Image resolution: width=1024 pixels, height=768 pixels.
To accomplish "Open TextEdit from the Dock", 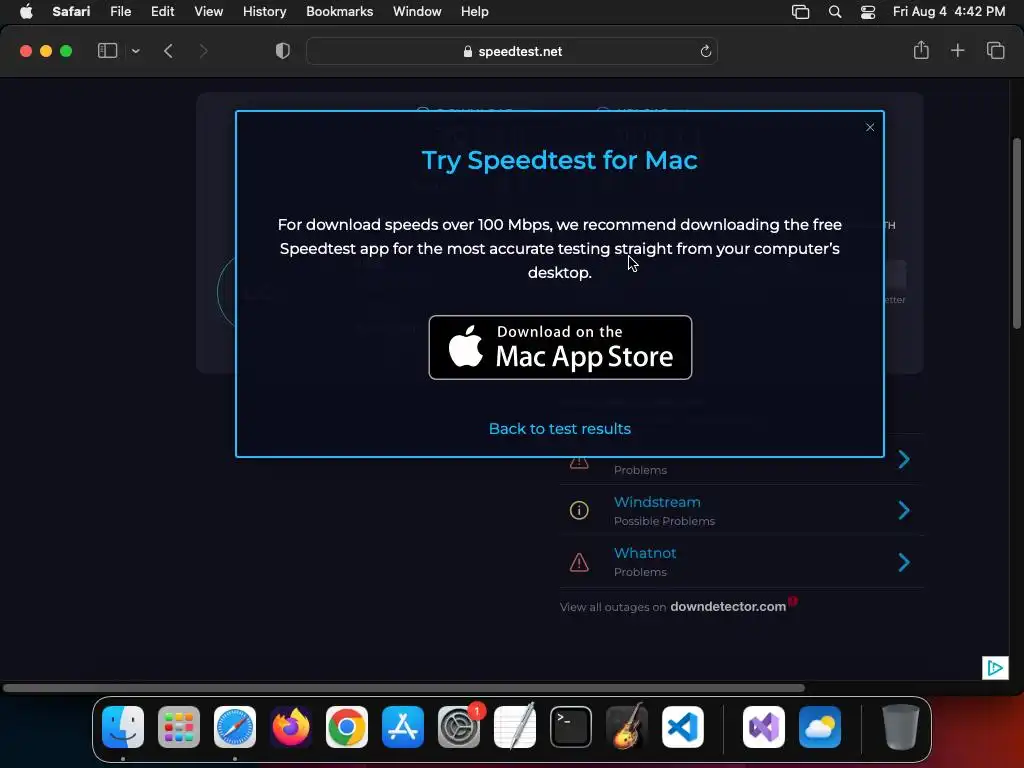I will (x=515, y=727).
